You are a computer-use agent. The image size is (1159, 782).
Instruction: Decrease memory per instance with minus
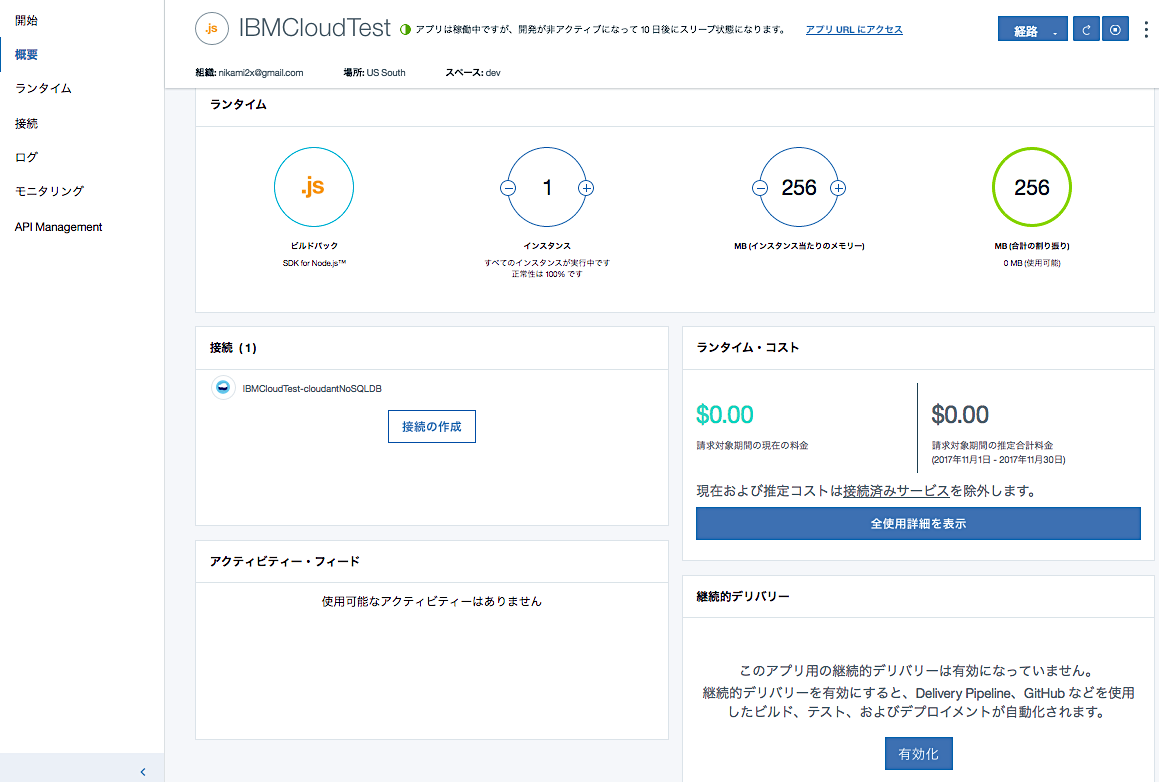(x=760, y=188)
